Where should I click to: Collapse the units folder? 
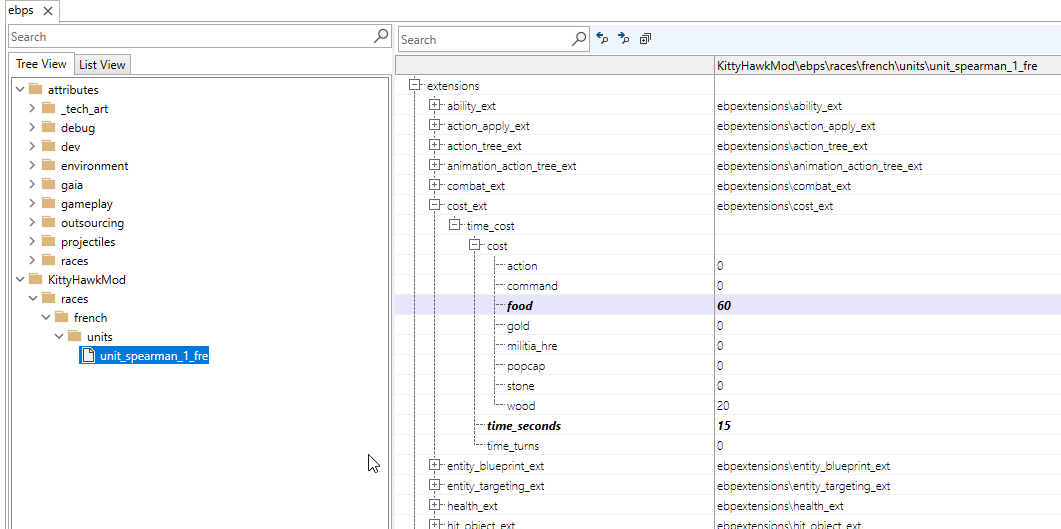(x=59, y=336)
